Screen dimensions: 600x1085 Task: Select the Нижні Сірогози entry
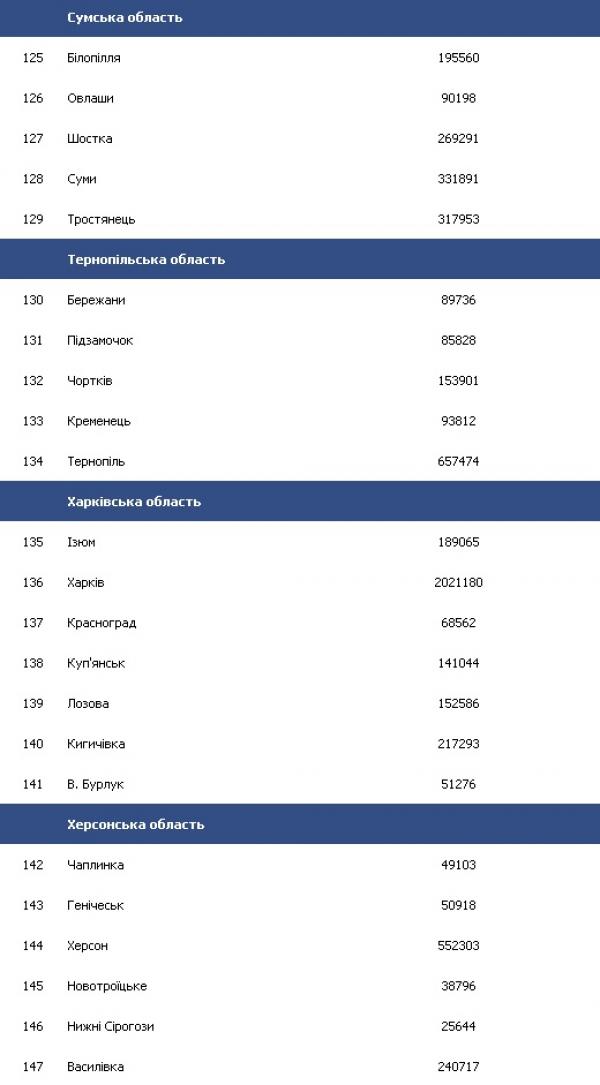111,1026
